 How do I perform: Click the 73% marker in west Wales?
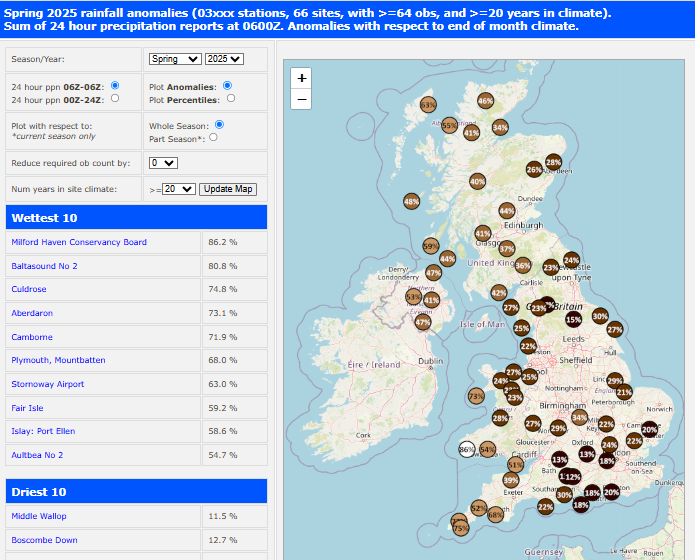pos(476,396)
